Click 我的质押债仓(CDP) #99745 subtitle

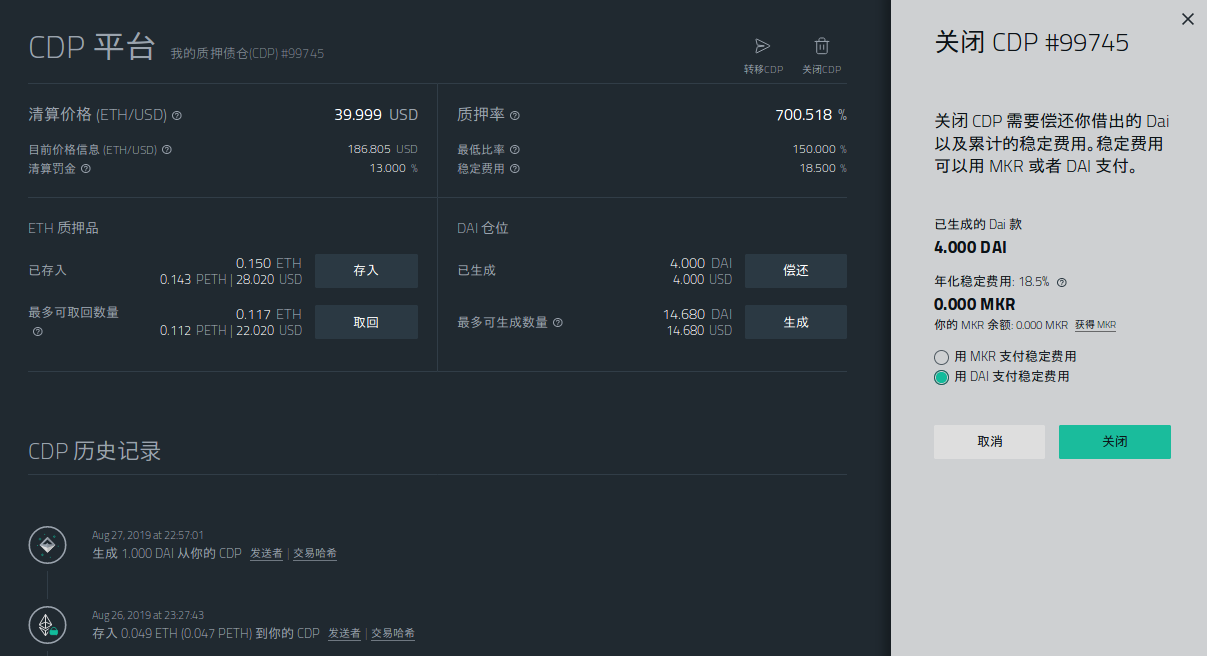point(247,53)
